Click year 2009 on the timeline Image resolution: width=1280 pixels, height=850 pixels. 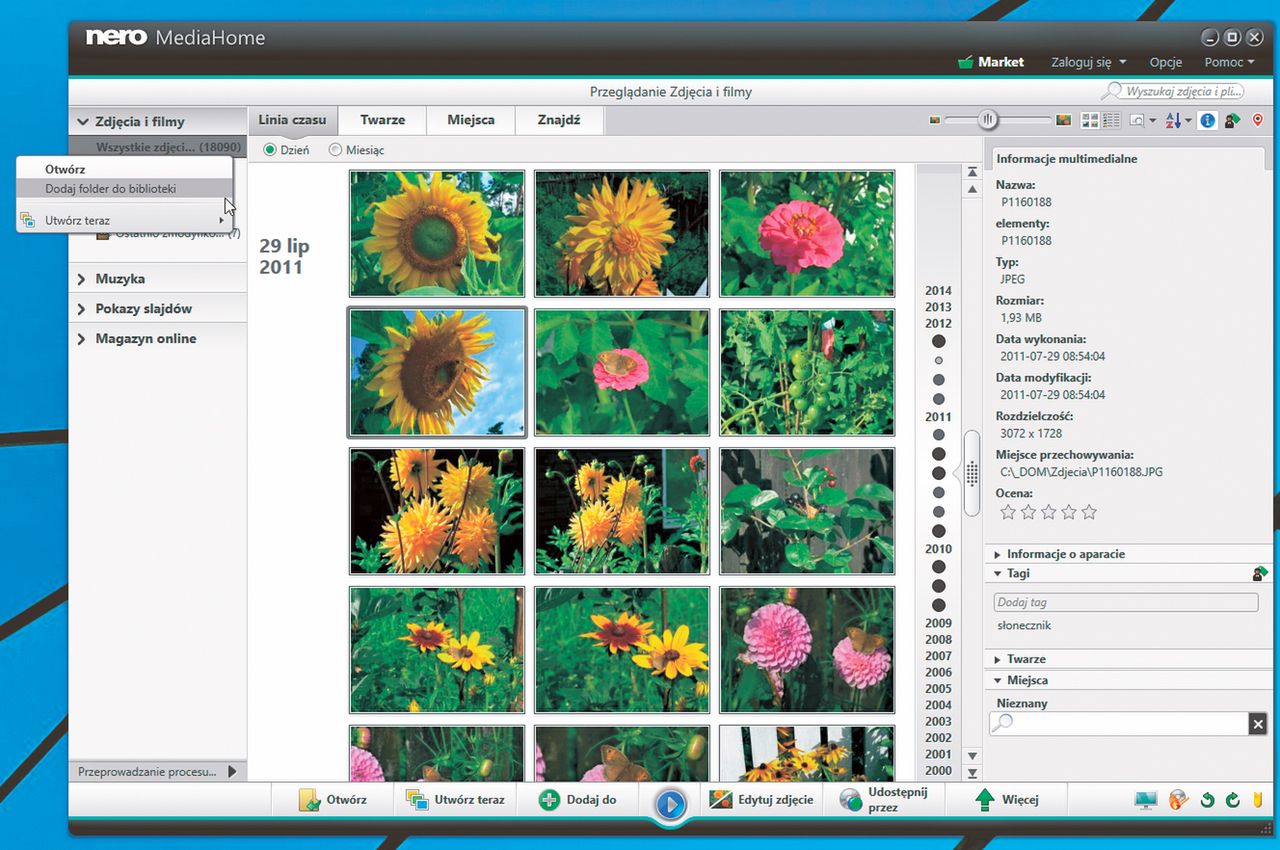pyautogui.click(x=938, y=623)
